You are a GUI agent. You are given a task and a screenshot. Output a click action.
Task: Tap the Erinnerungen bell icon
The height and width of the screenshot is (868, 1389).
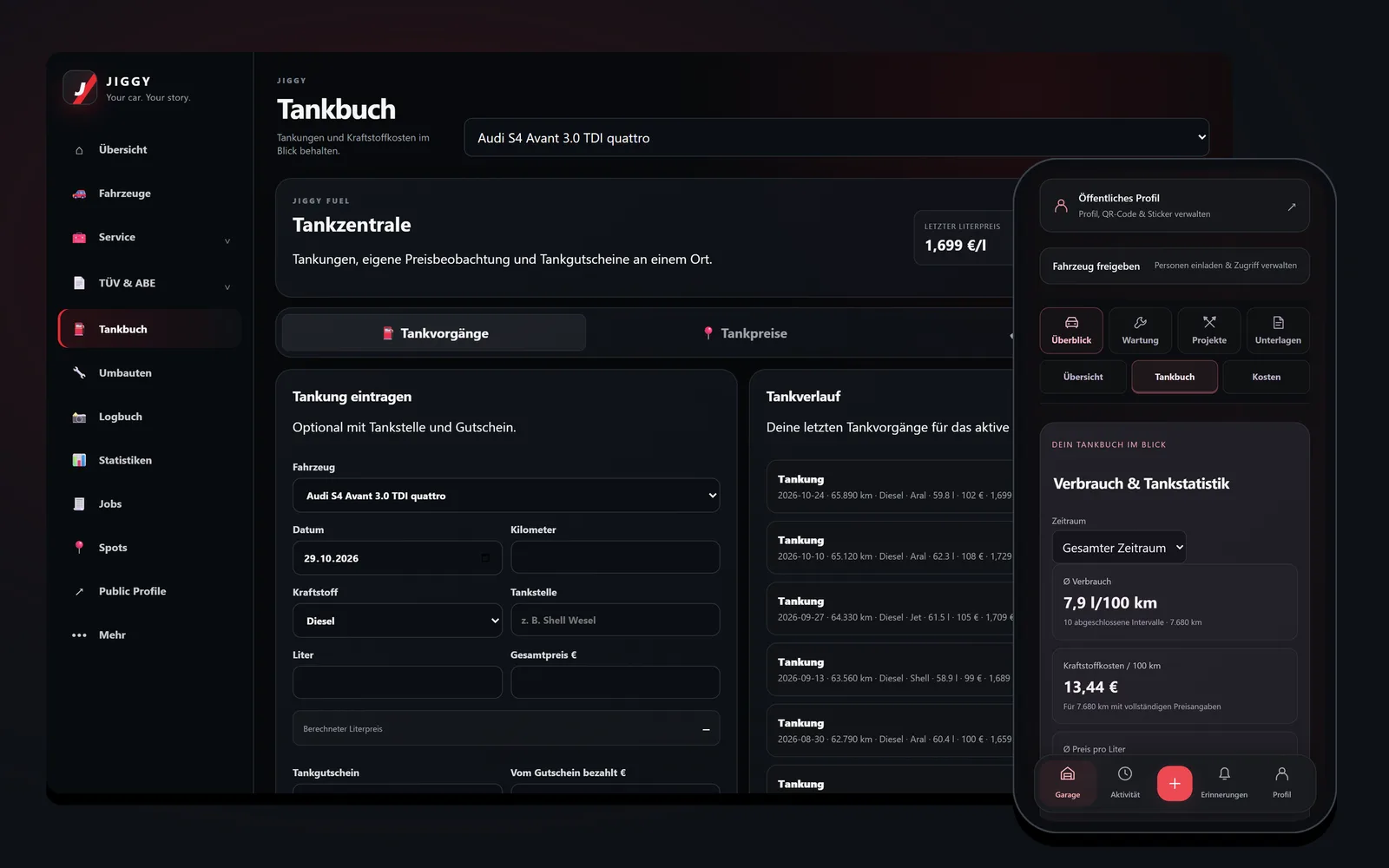pyautogui.click(x=1224, y=773)
